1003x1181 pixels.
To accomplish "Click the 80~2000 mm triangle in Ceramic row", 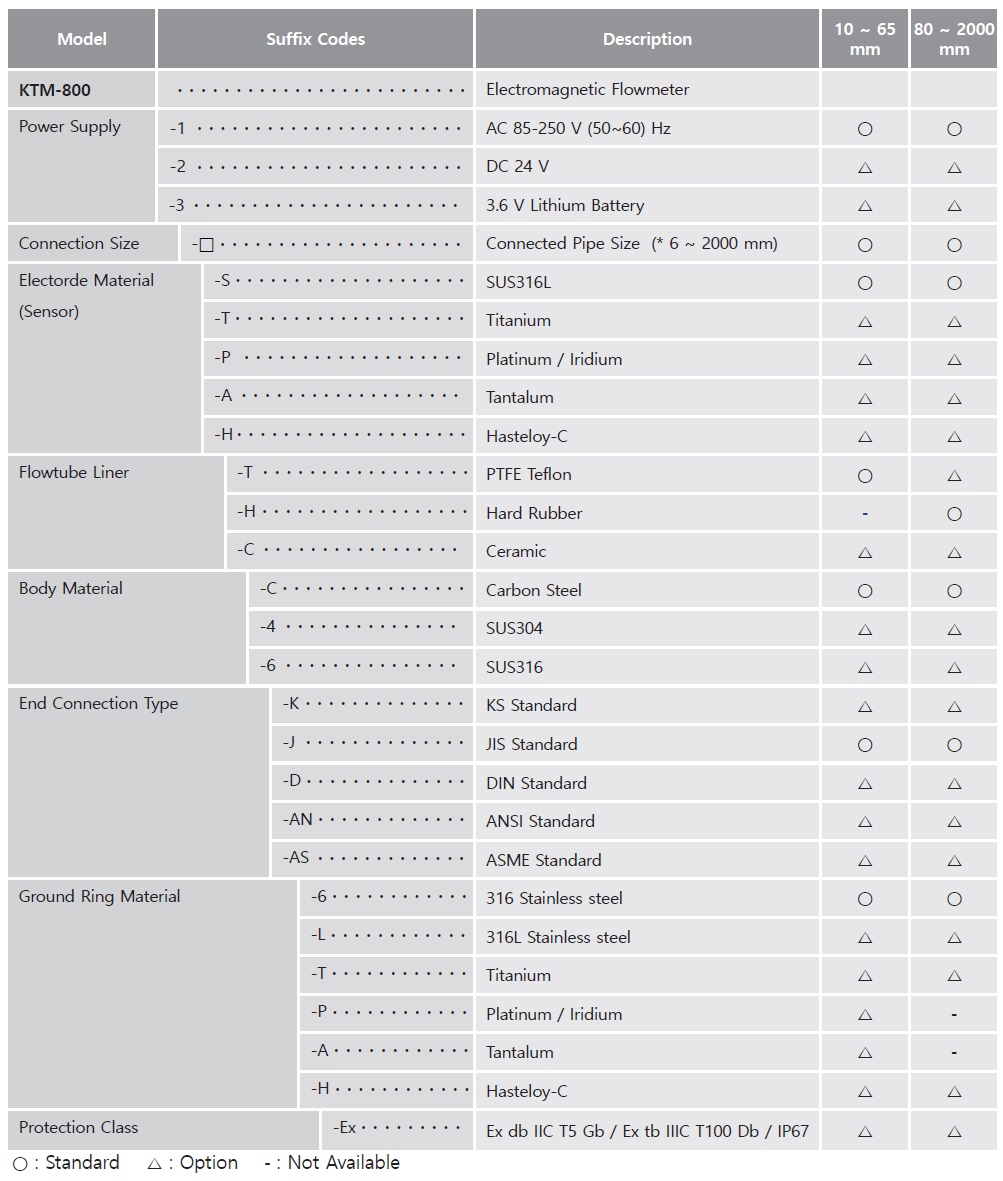I will (954, 553).
